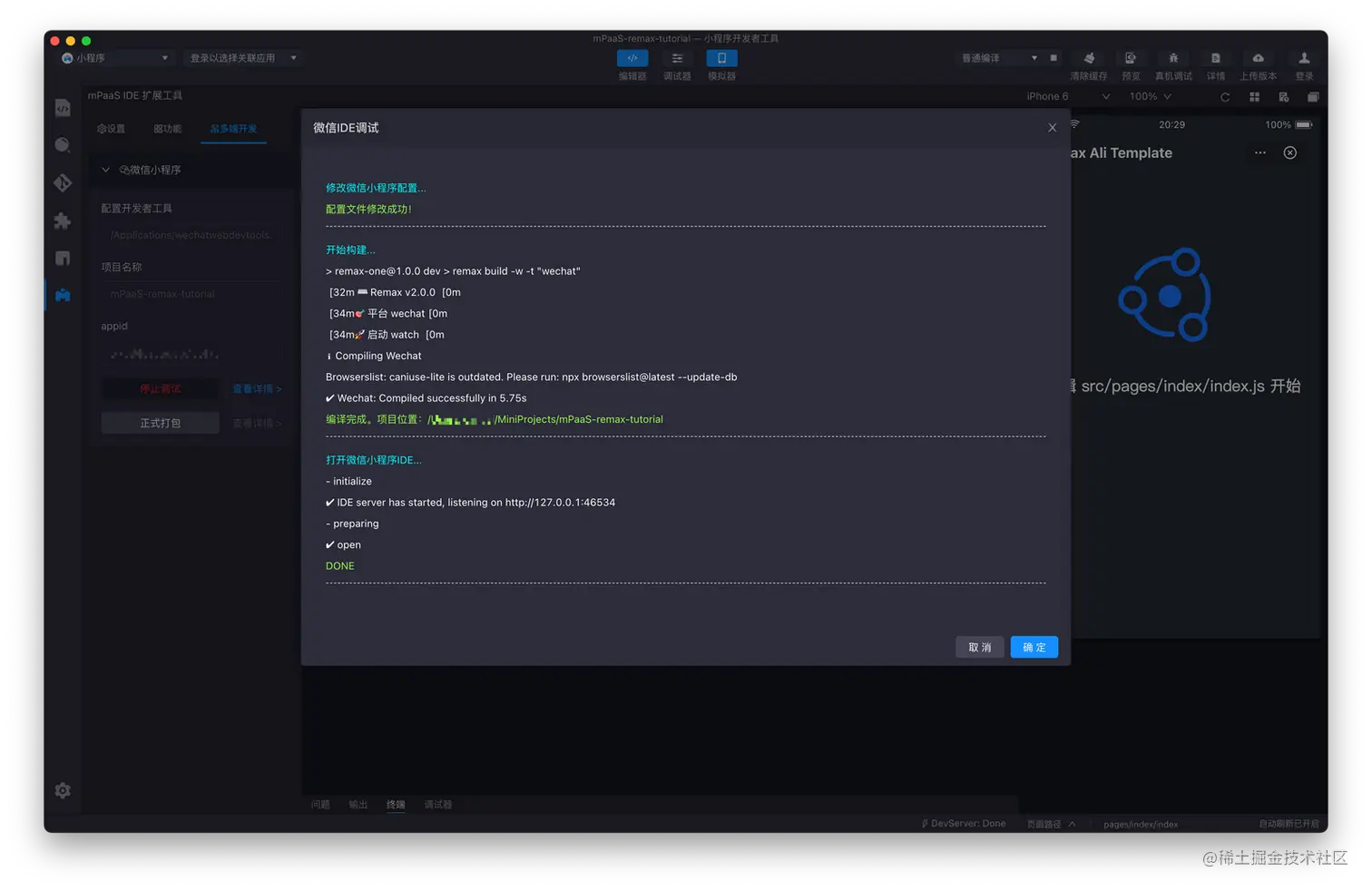1372x891 pixels.
Task: Click the 配置文件修改成功! log line
Action: (x=368, y=209)
